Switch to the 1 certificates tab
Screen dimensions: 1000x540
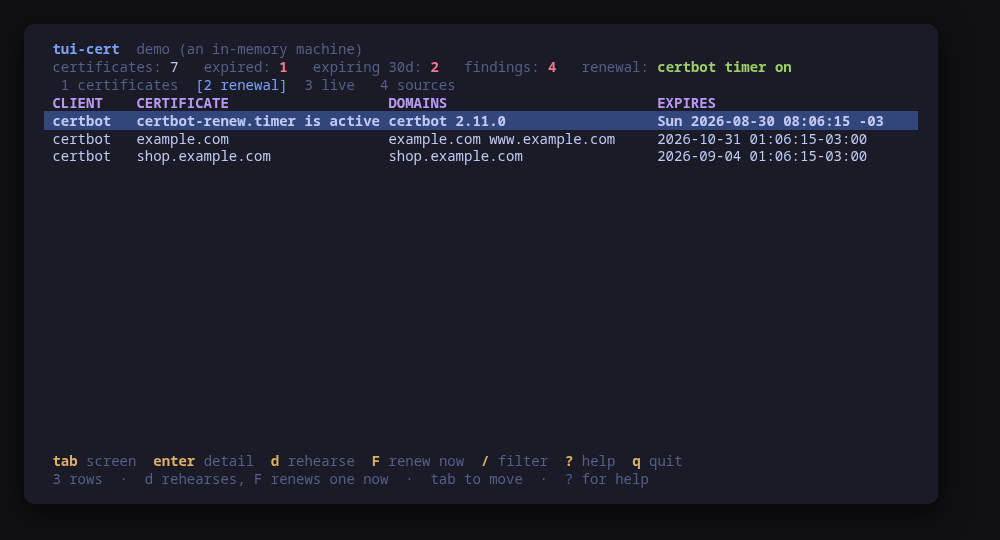pyautogui.click(x=119, y=85)
